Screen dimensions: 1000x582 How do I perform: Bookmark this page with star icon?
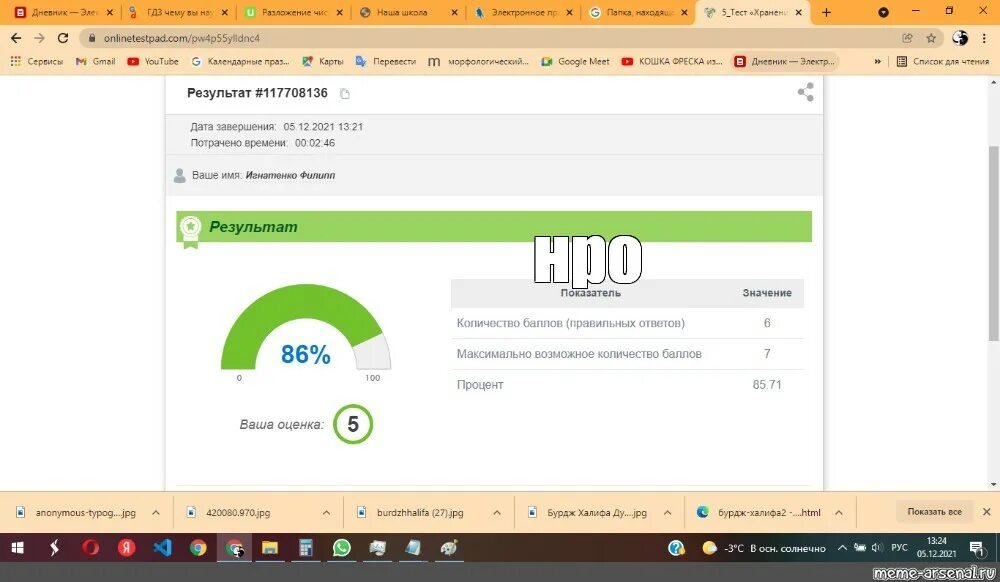[931, 38]
